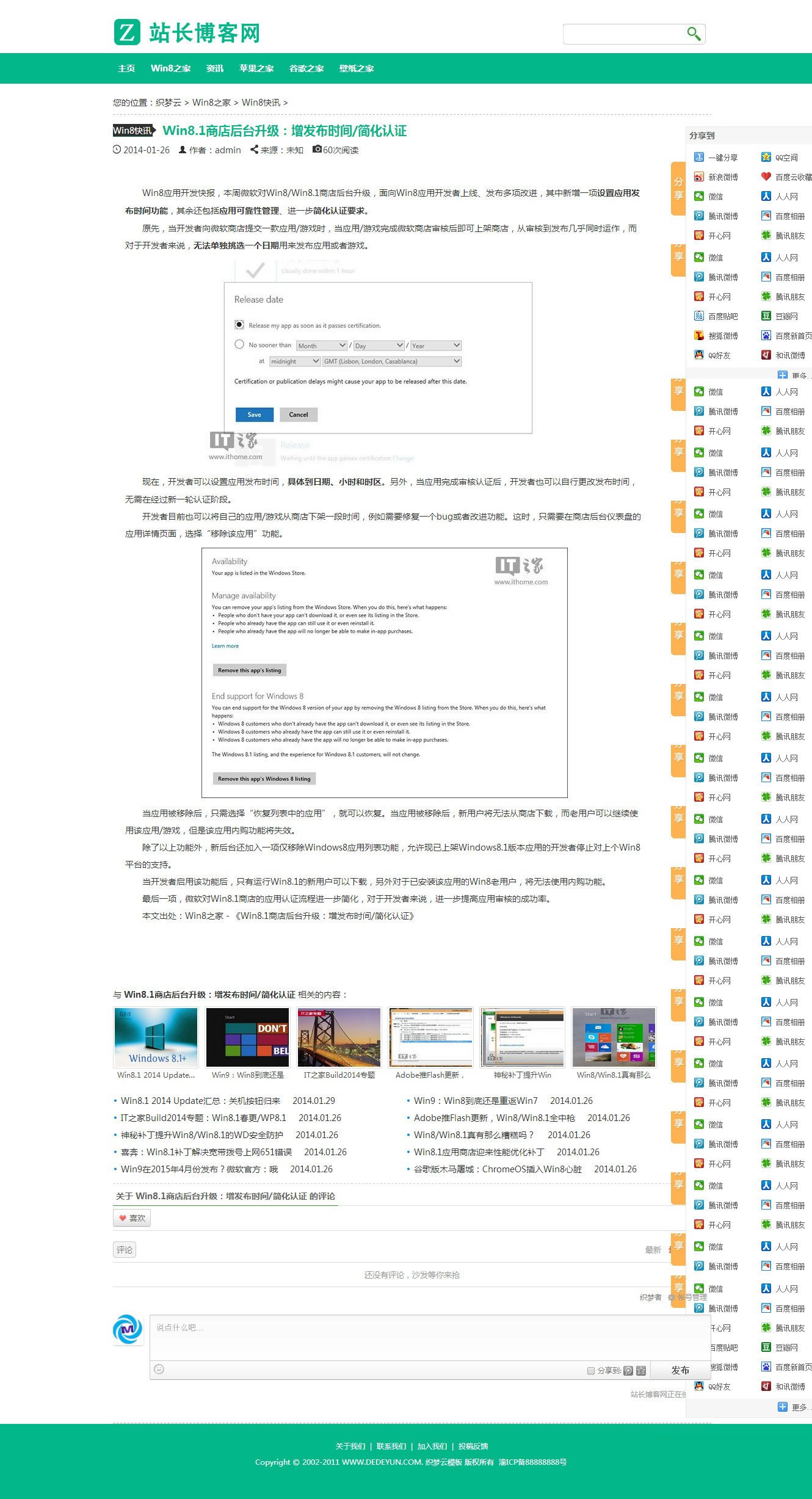
Task: Click the share icon beside 来源：未知
Action: click(x=254, y=150)
